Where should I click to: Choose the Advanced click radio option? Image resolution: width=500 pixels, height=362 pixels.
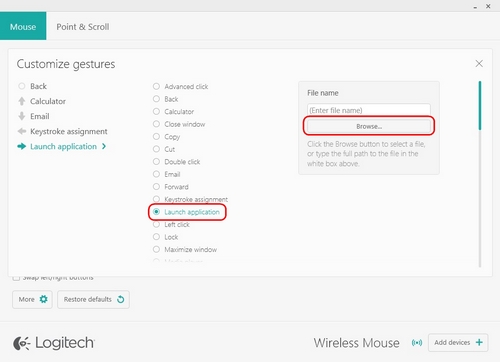coord(180,87)
